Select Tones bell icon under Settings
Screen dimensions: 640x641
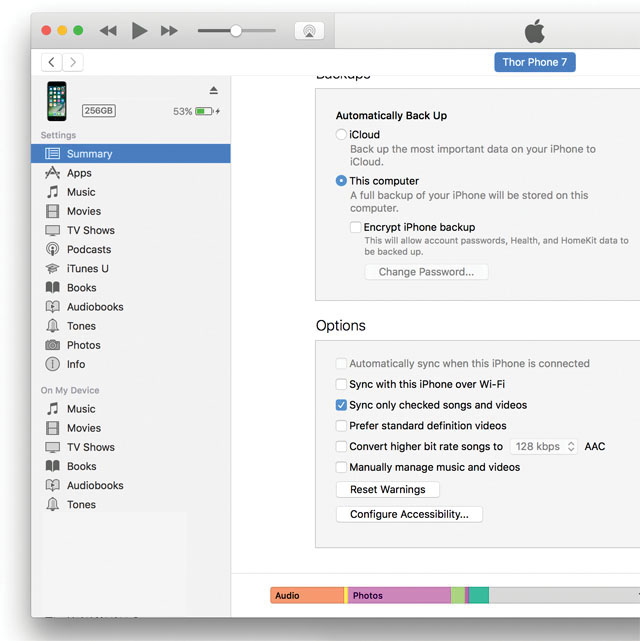click(x=52, y=326)
